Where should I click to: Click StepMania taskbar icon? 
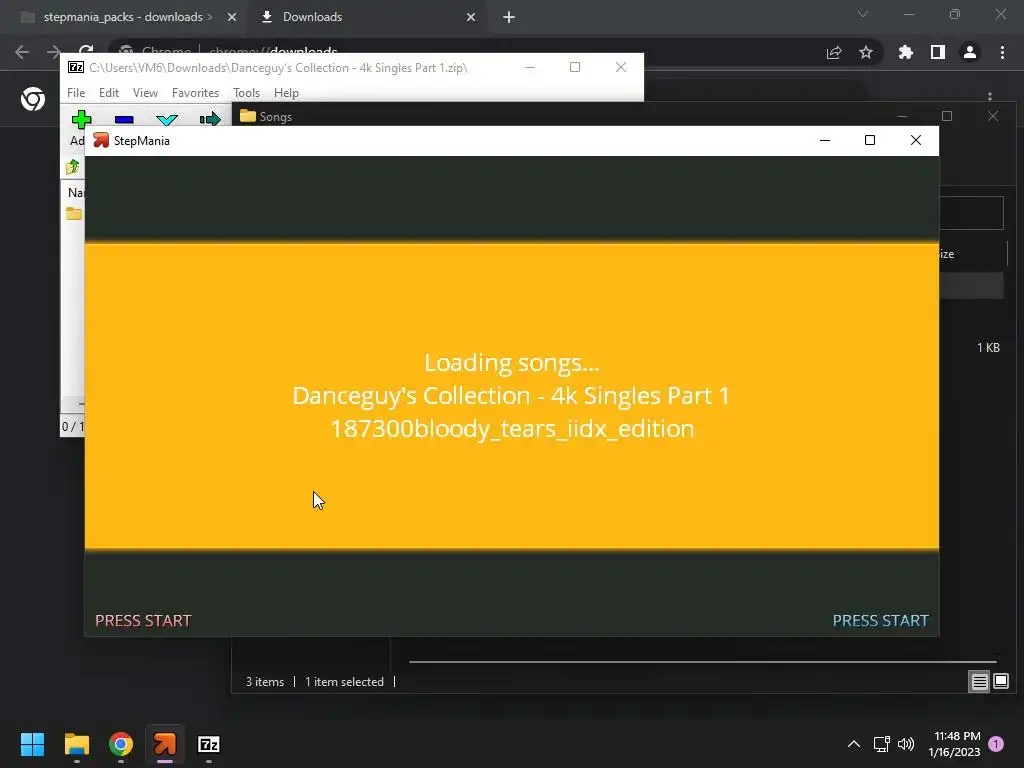165,744
